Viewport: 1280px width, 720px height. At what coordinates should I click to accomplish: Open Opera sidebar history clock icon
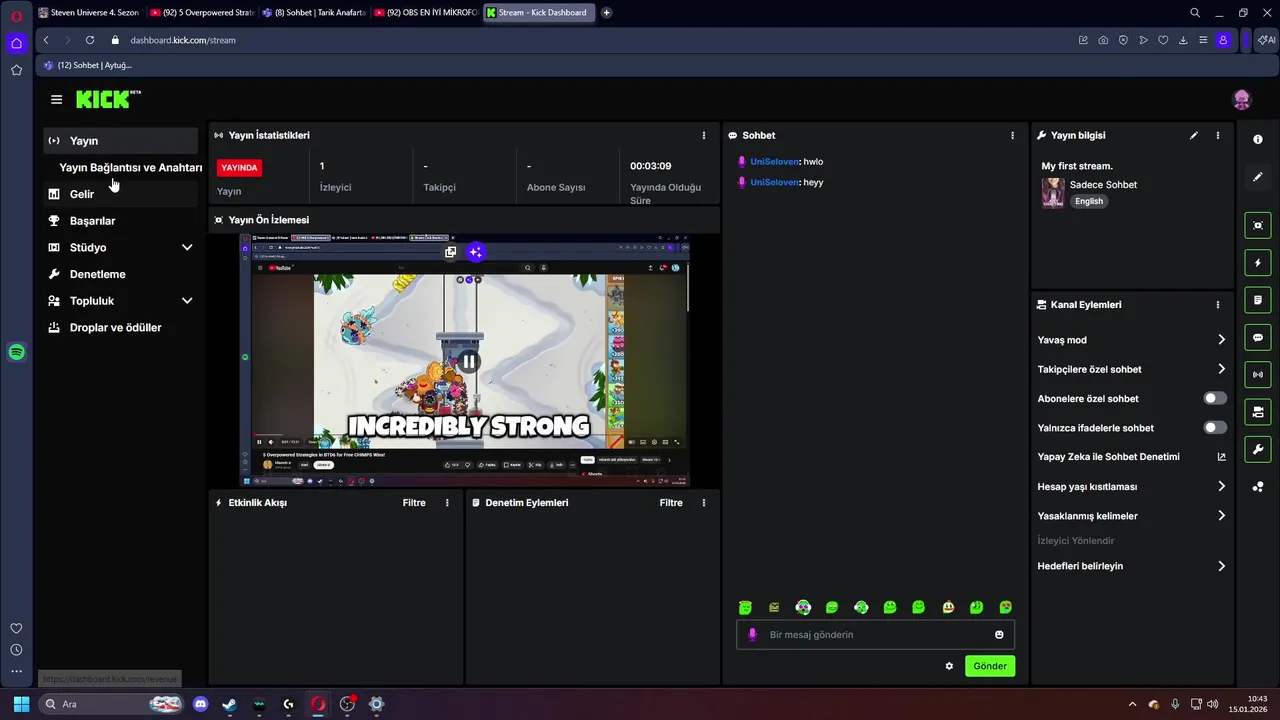pyautogui.click(x=16, y=650)
